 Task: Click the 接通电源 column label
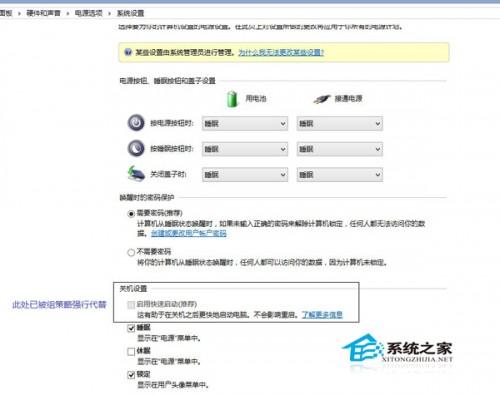coord(349,99)
